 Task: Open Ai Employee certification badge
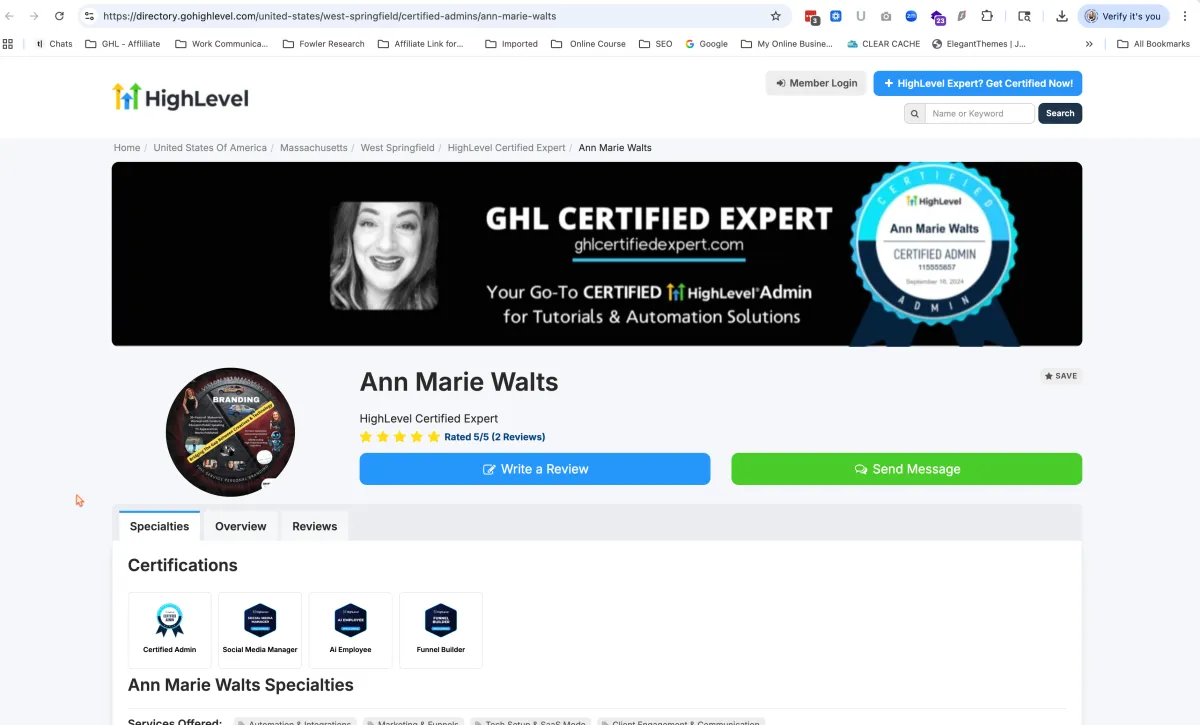coord(350,630)
